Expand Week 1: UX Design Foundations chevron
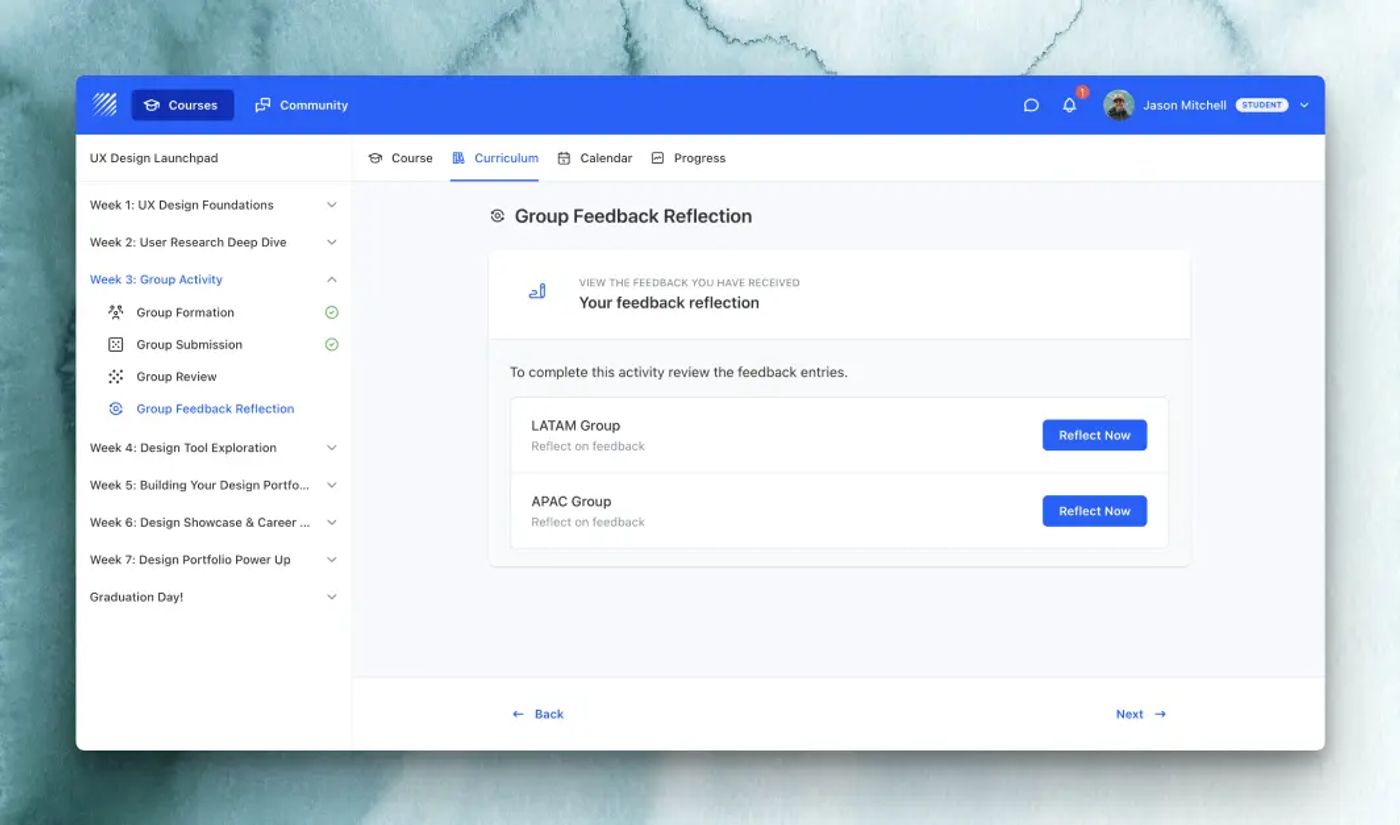 point(332,205)
